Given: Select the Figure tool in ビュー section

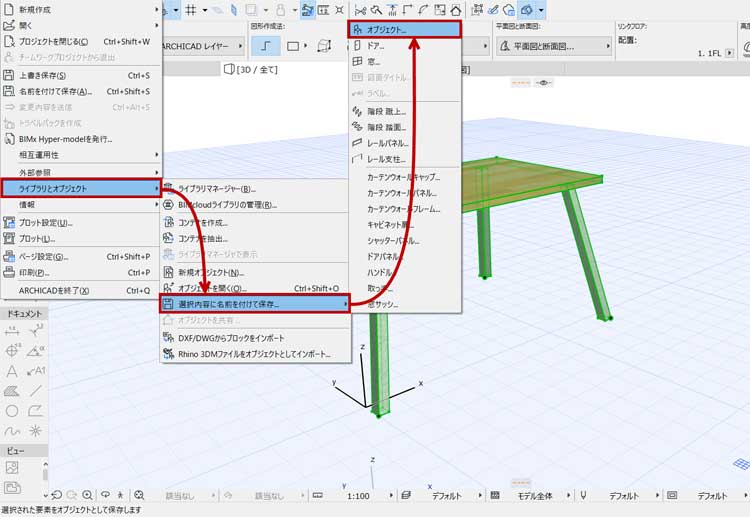Looking at the screenshot, I should point(12,467).
